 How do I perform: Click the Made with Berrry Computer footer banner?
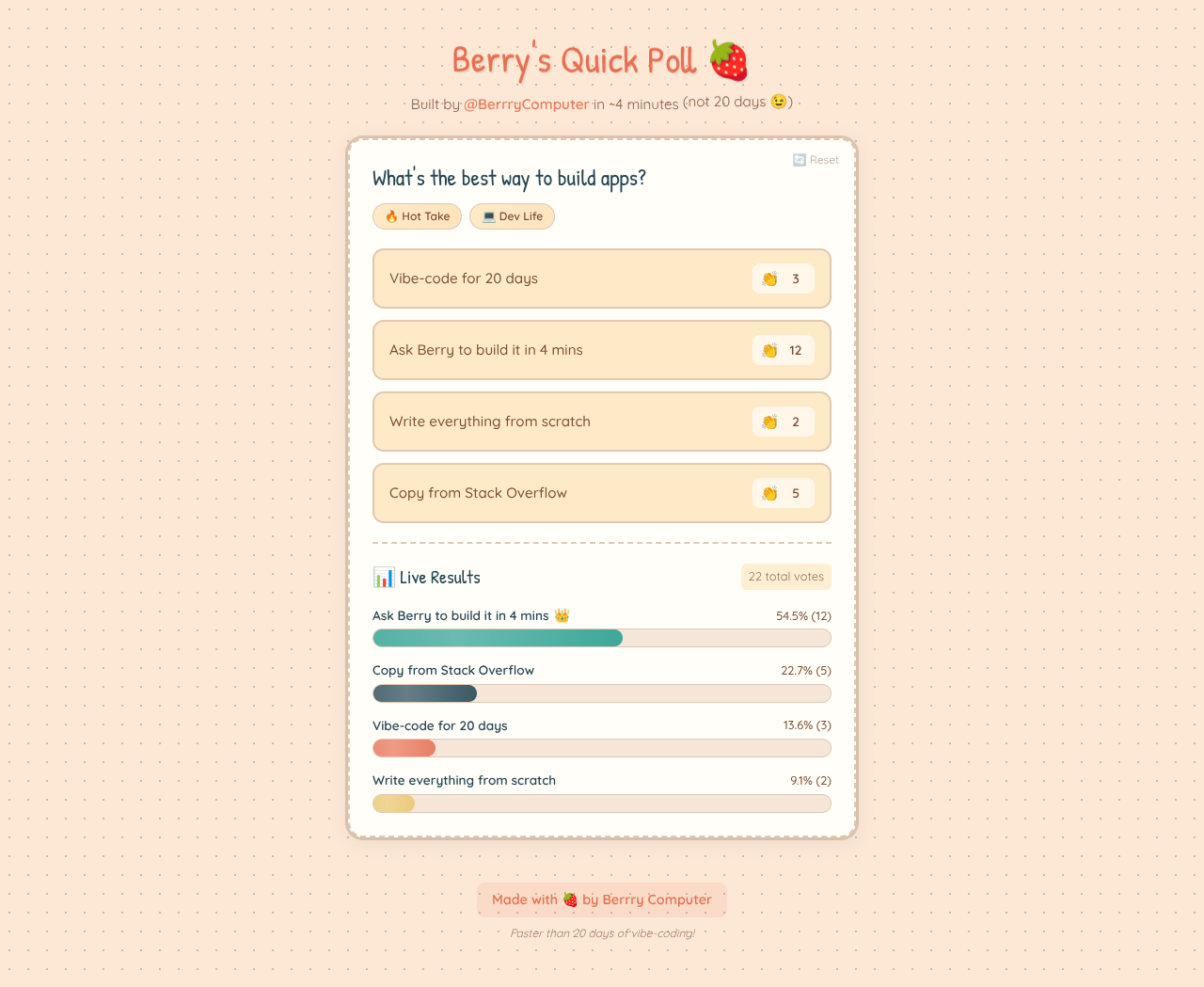[601, 899]
